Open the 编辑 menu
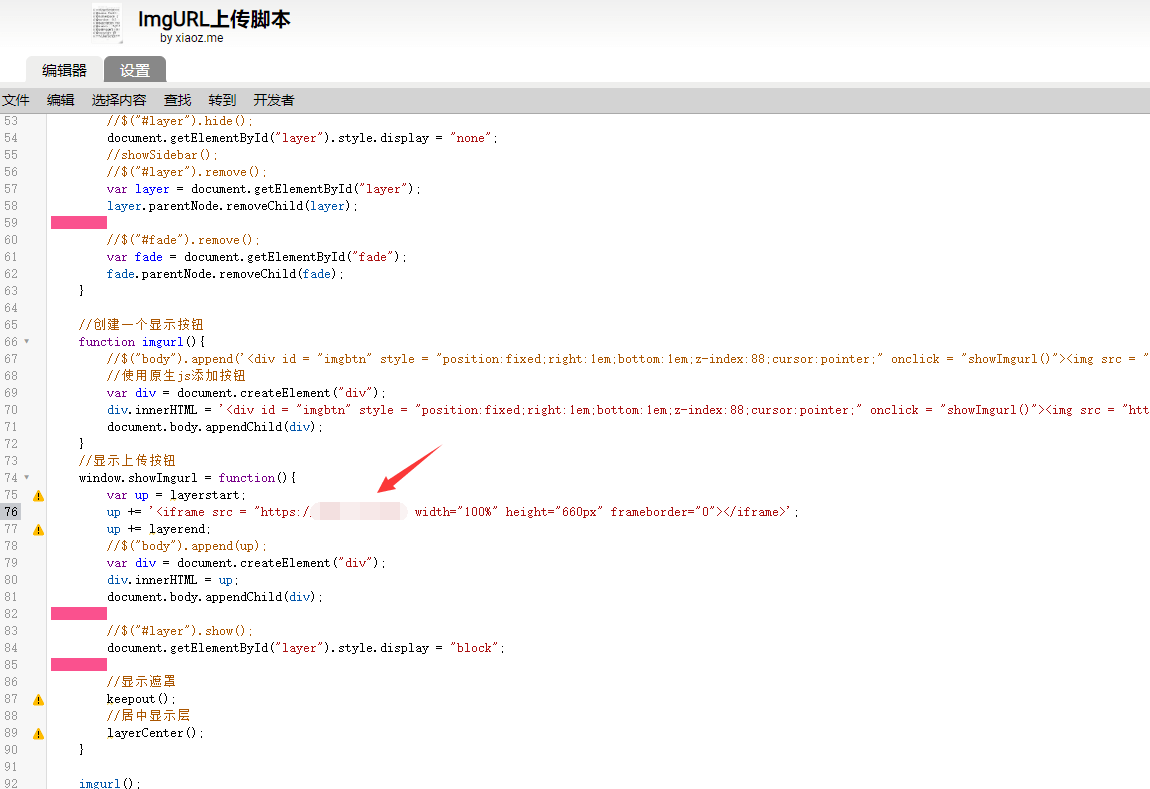The width and height of the screenshot is (1150, 789). click(61, 100)
